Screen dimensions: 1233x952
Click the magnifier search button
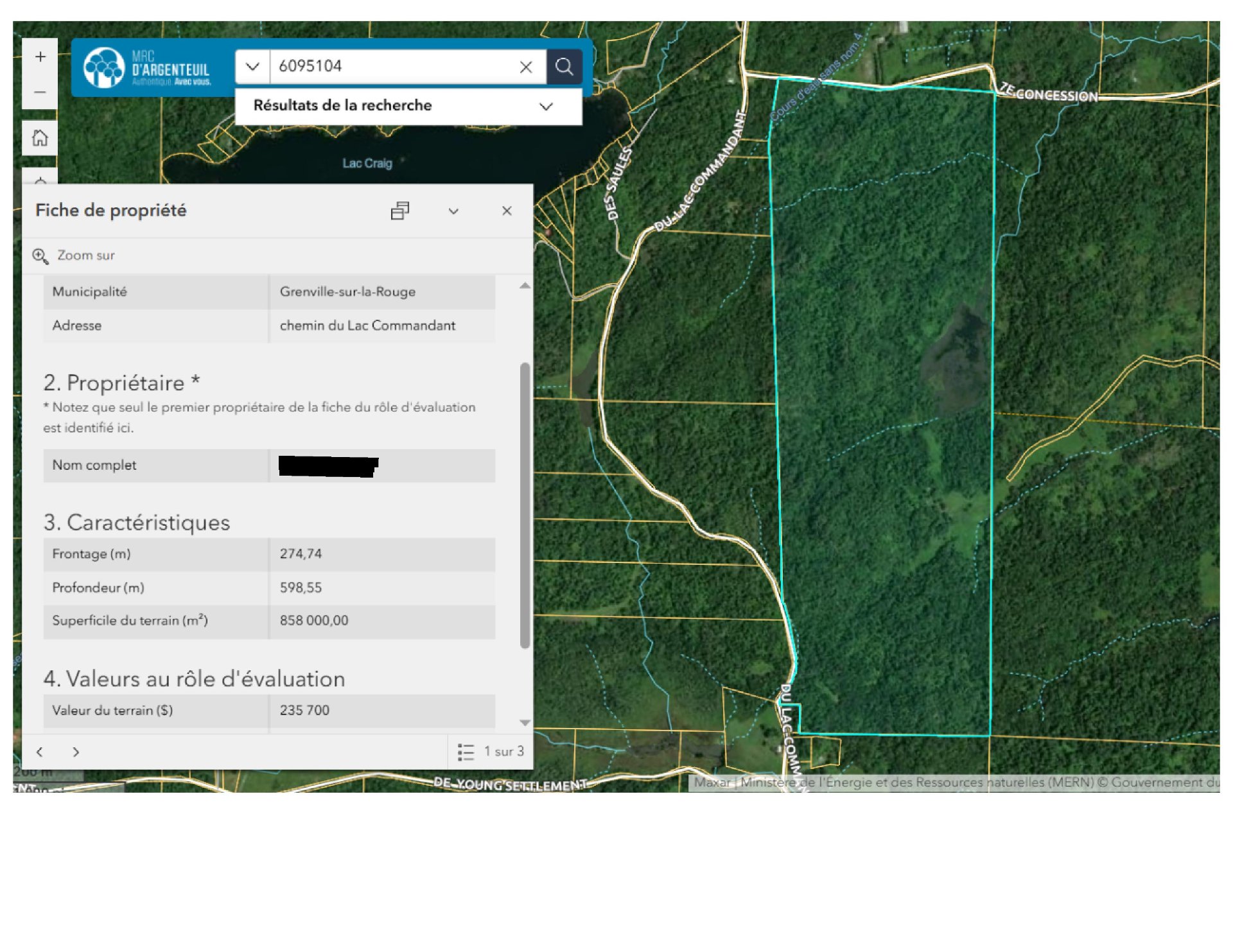564,67
